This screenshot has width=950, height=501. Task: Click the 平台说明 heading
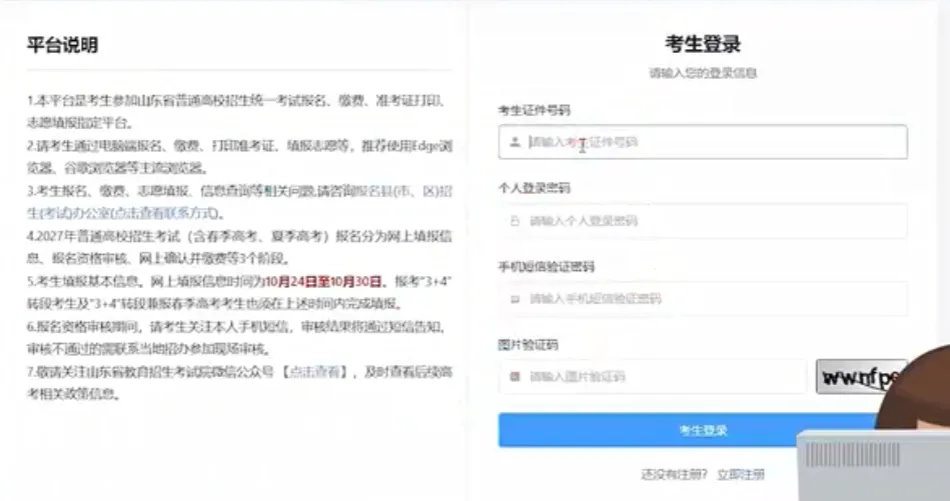click(x=62, y=45)
